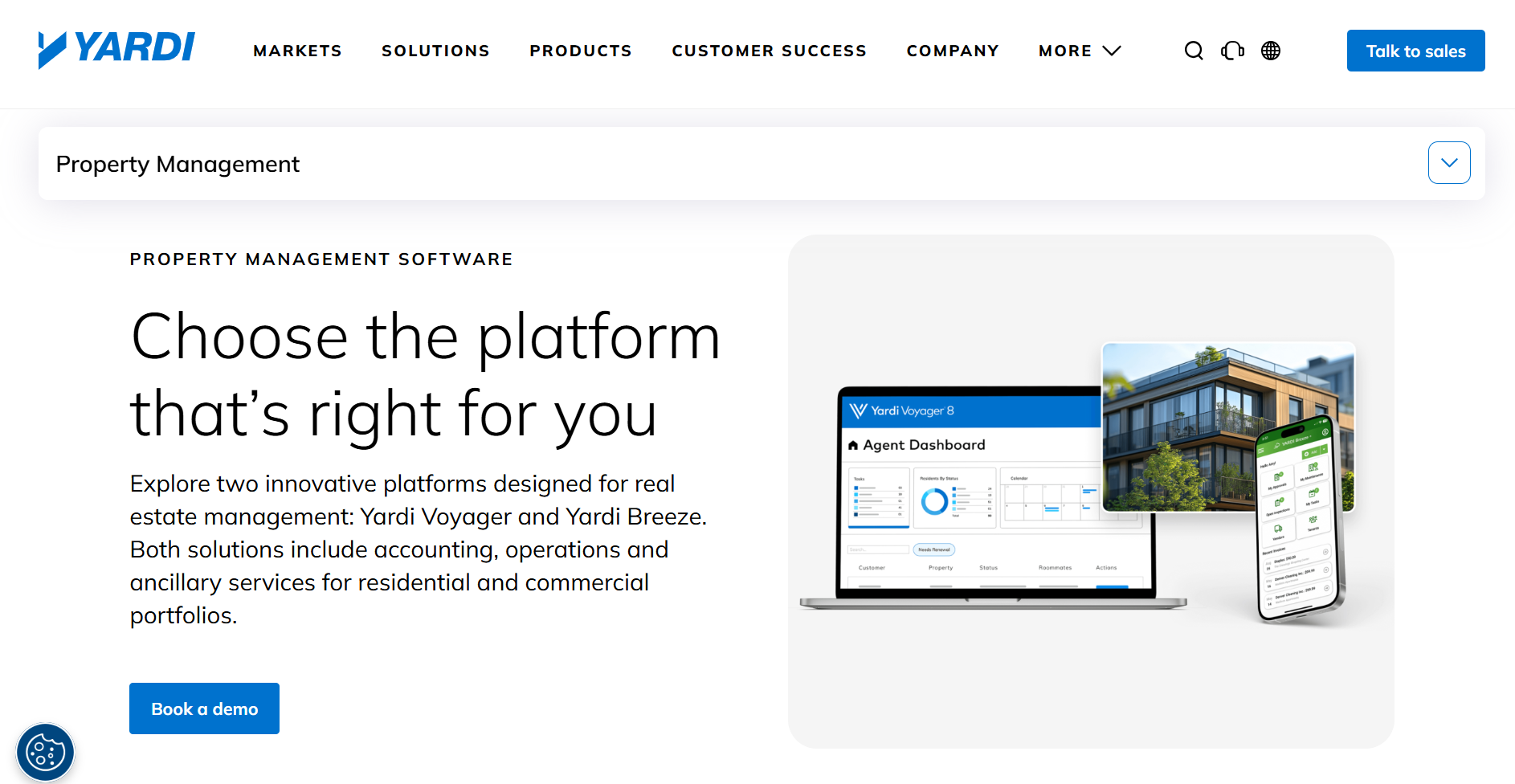1515x784 pixels.
Task: Click the building photo thumbnail
Action: coord(1227,426)
